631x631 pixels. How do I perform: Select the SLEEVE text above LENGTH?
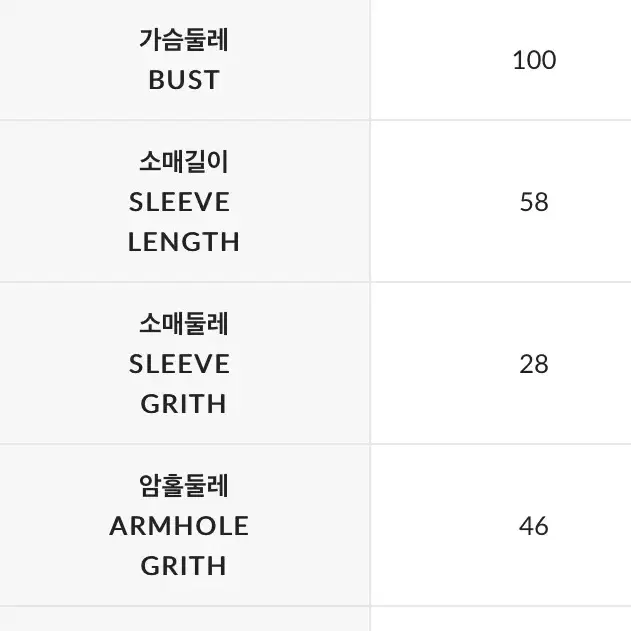(179, 202)
